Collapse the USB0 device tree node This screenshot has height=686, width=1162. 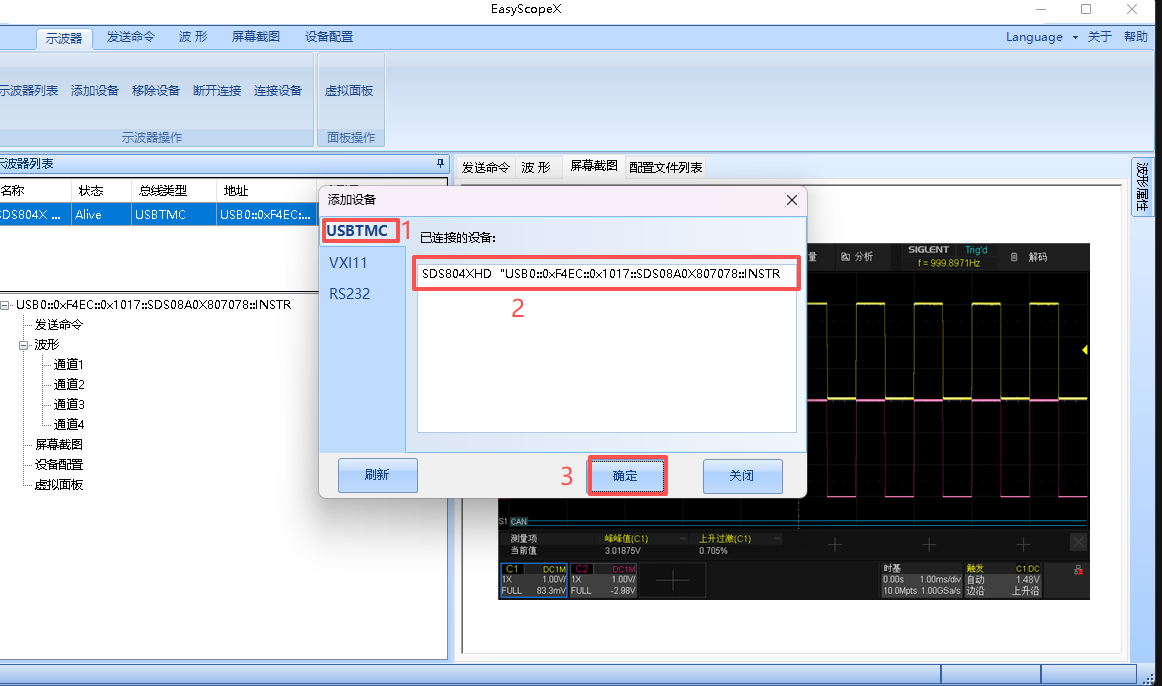pyautogui.click(x=5, y=305)
